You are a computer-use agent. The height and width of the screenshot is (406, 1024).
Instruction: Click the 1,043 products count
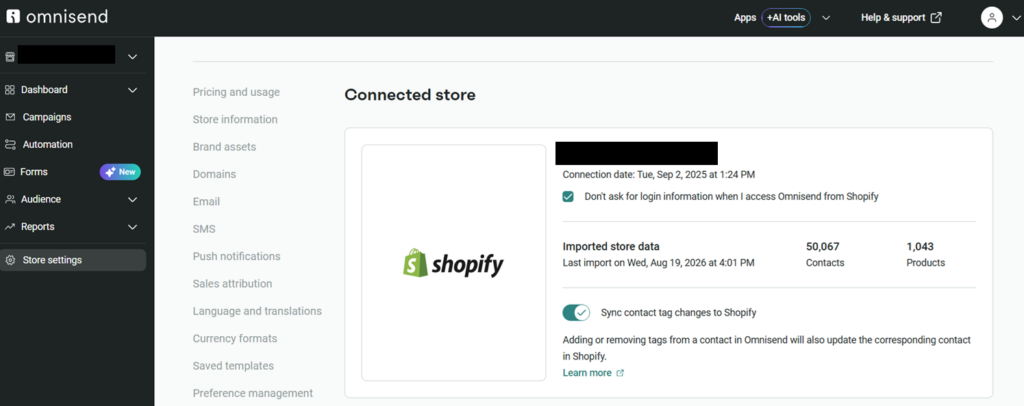coord(920,247)
